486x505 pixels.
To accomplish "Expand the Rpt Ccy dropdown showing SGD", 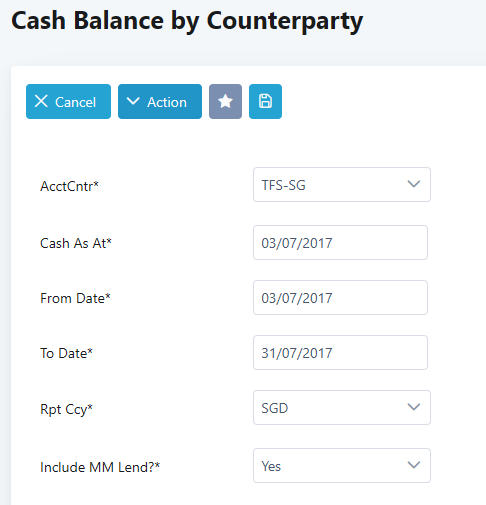I will pyautogui.click(x=342, y=407).
